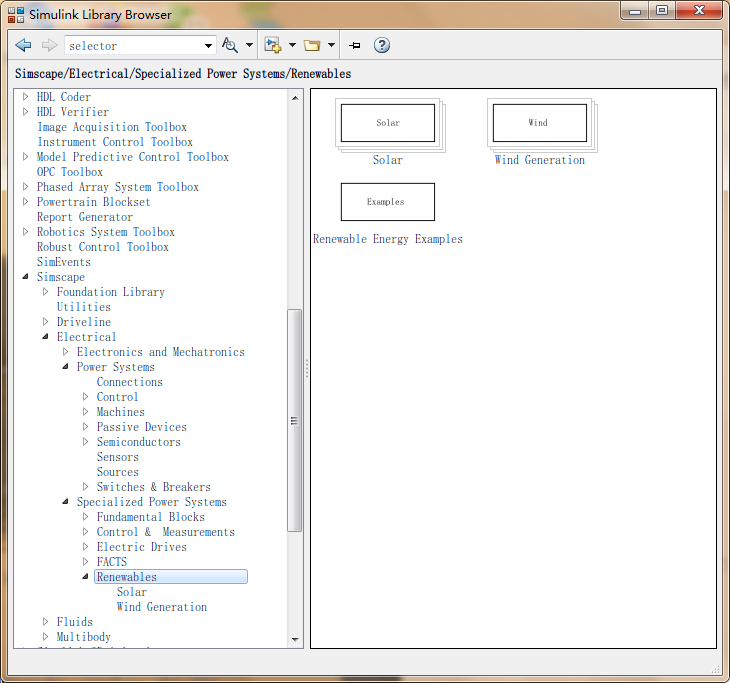This screenshot has width=730, height=683.
Task: Expand the Semiconductors node
Action: click(86, 441)
